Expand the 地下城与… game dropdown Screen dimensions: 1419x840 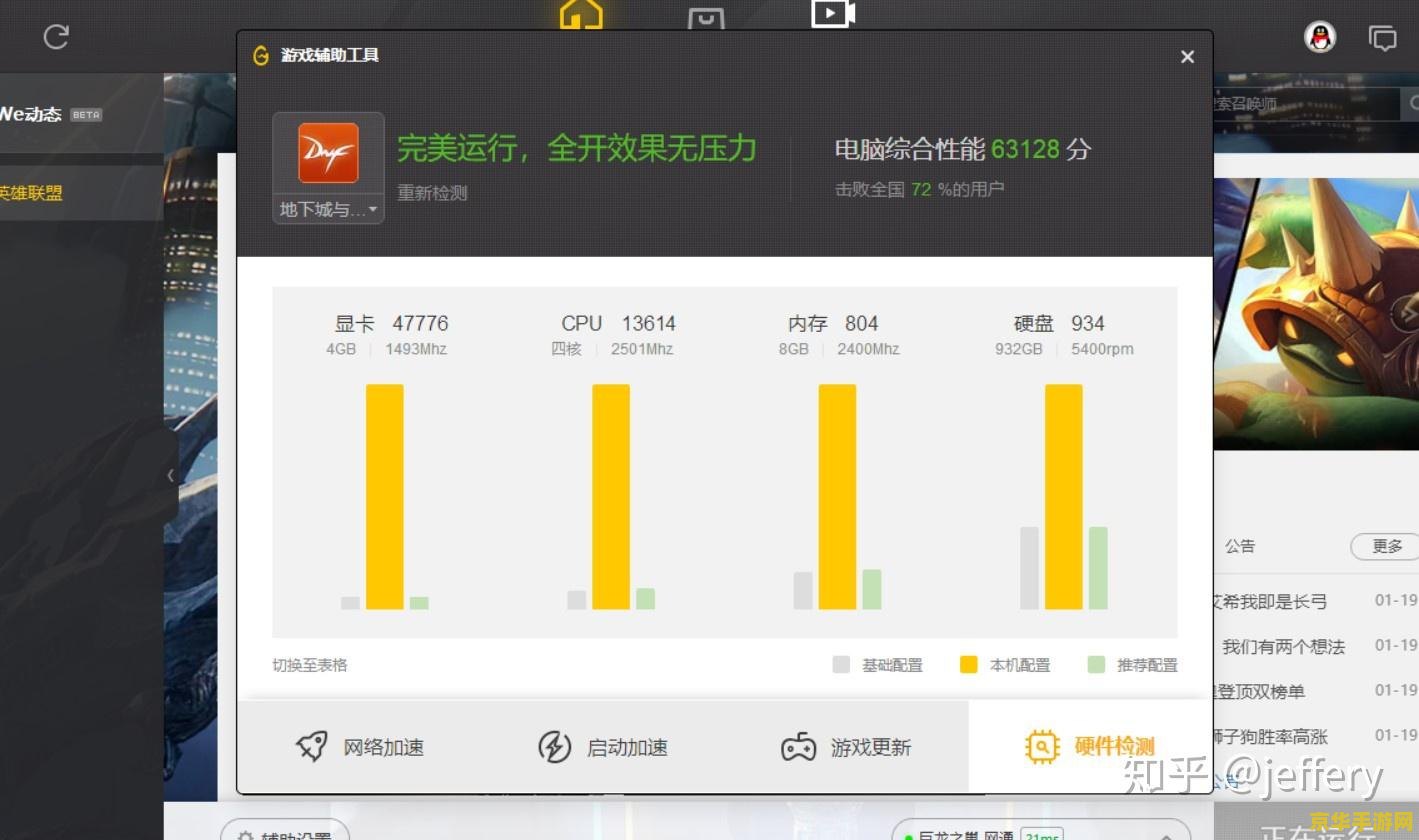click(x=328, y=209)
